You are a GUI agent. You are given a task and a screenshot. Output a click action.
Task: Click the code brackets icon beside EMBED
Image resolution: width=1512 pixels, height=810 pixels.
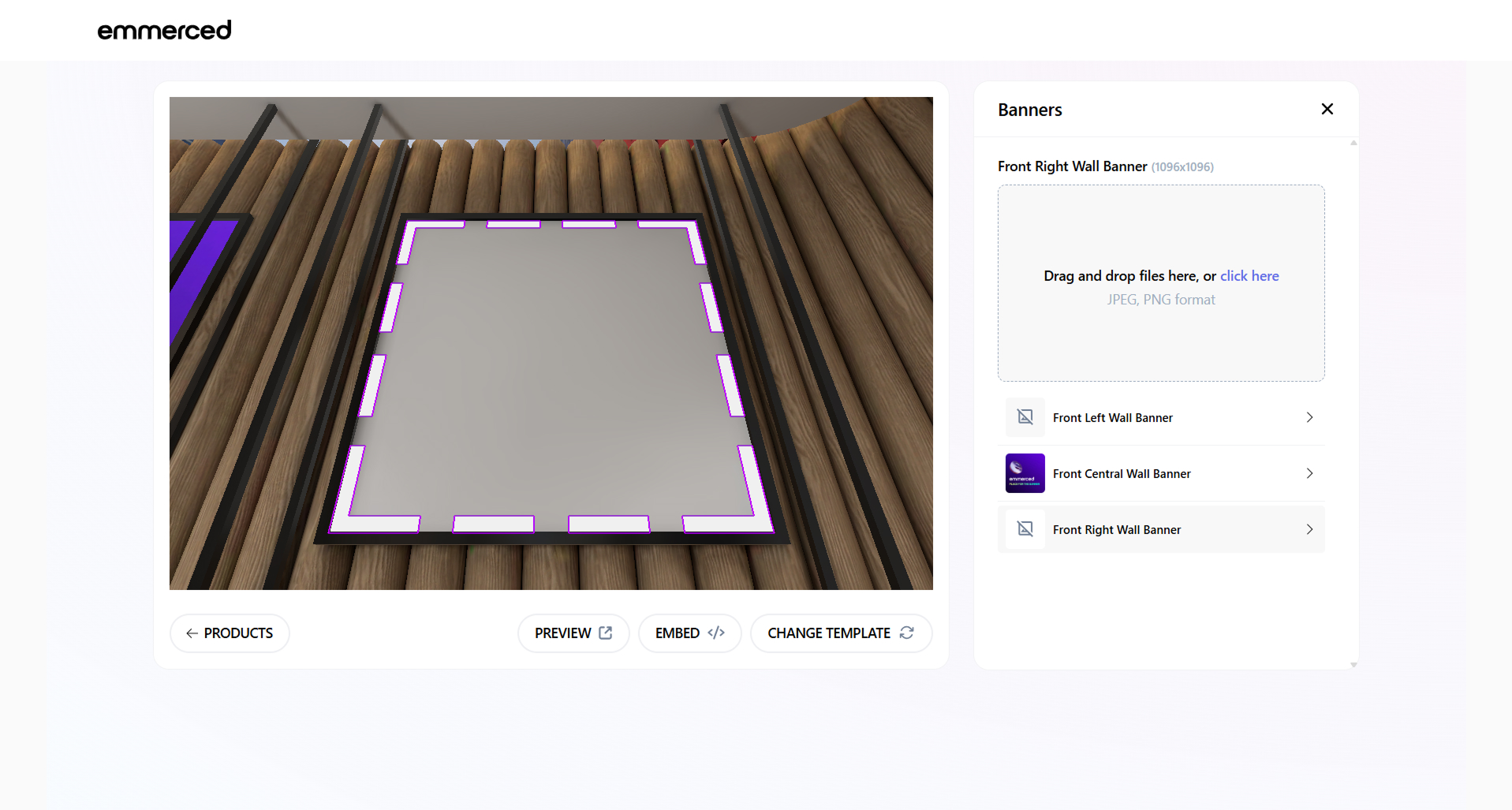click(x=716, y=633)
